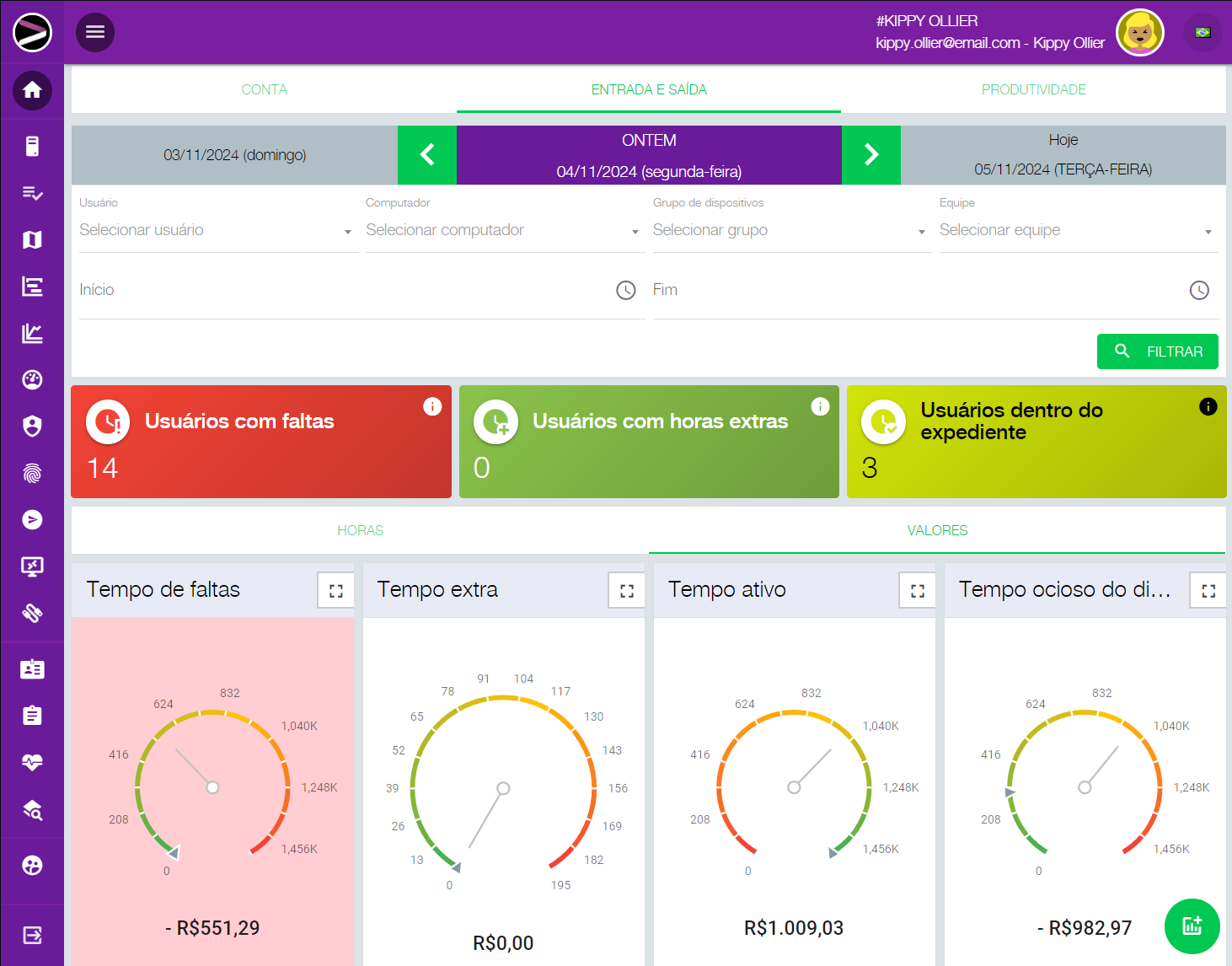Click the line chart sidebar icon

pos(32,333)
